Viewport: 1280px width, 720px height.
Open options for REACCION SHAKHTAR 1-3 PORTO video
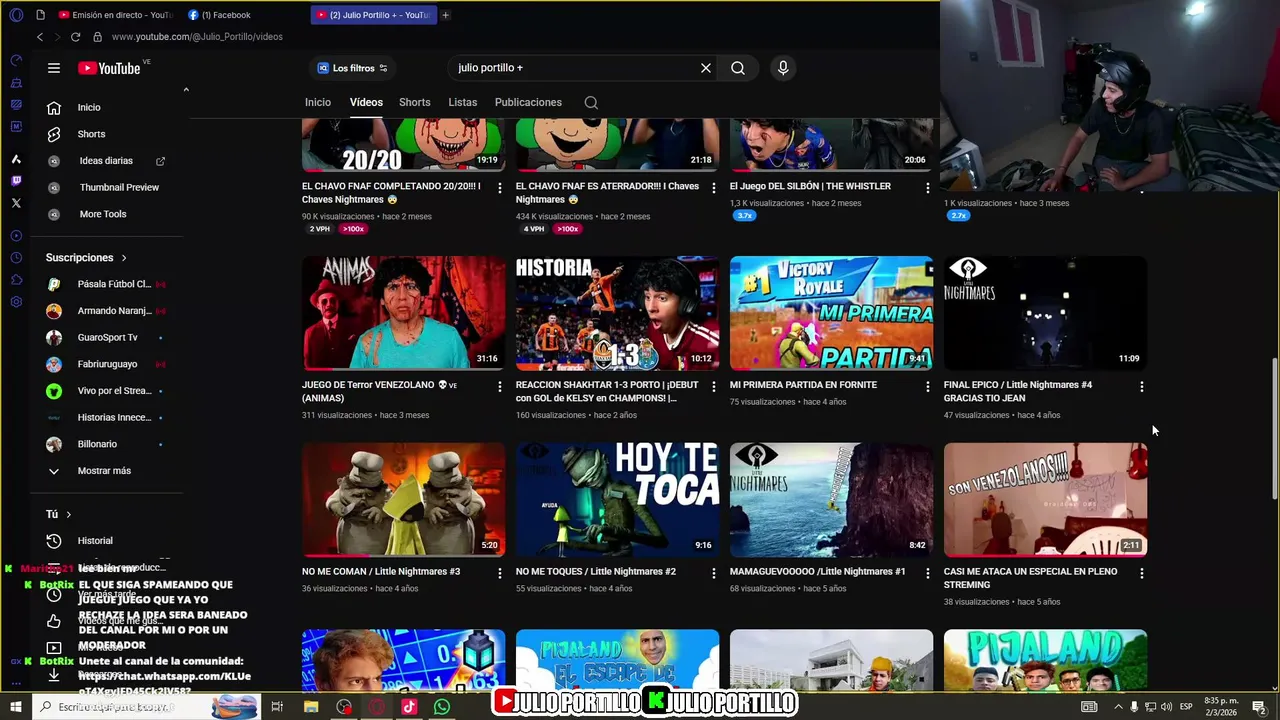click(714, 386)
